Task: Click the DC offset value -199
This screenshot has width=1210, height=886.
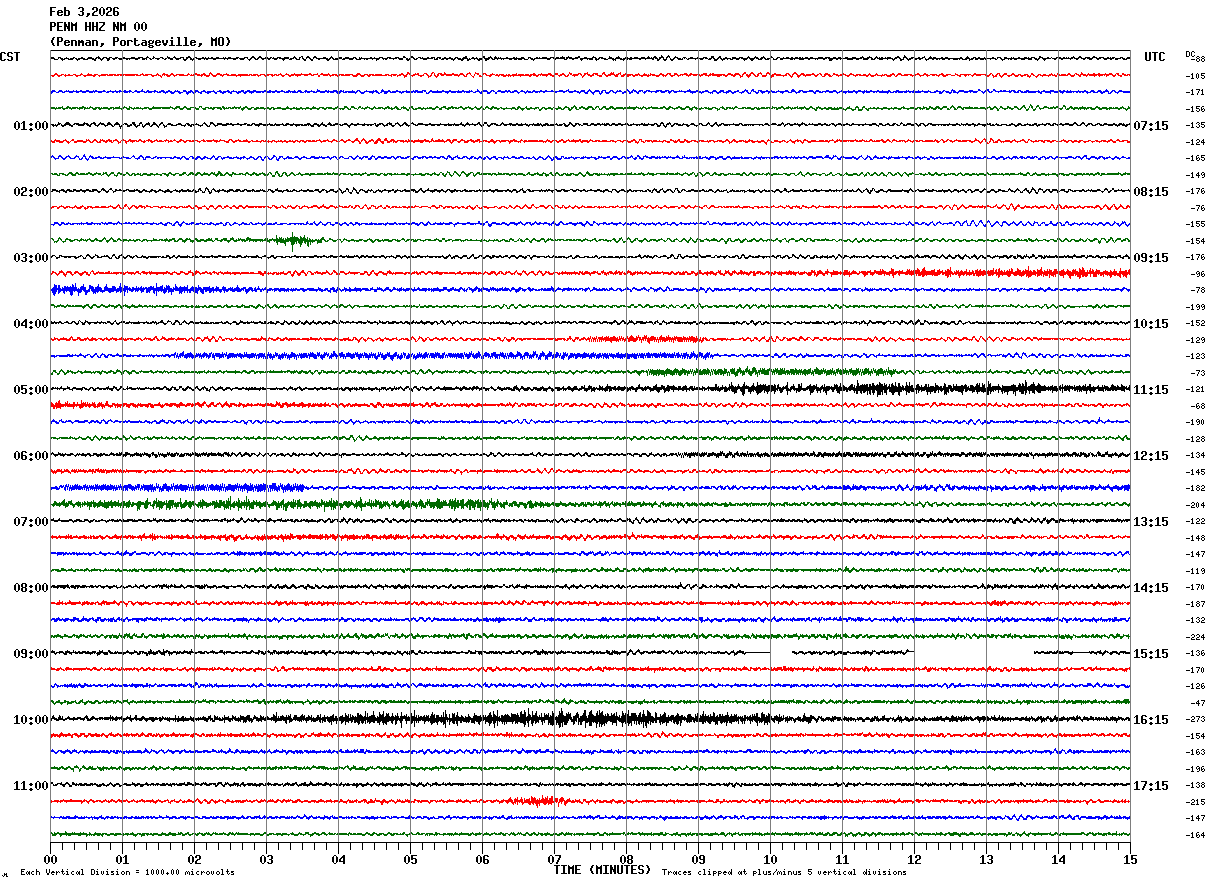Action: (1195, 307)
